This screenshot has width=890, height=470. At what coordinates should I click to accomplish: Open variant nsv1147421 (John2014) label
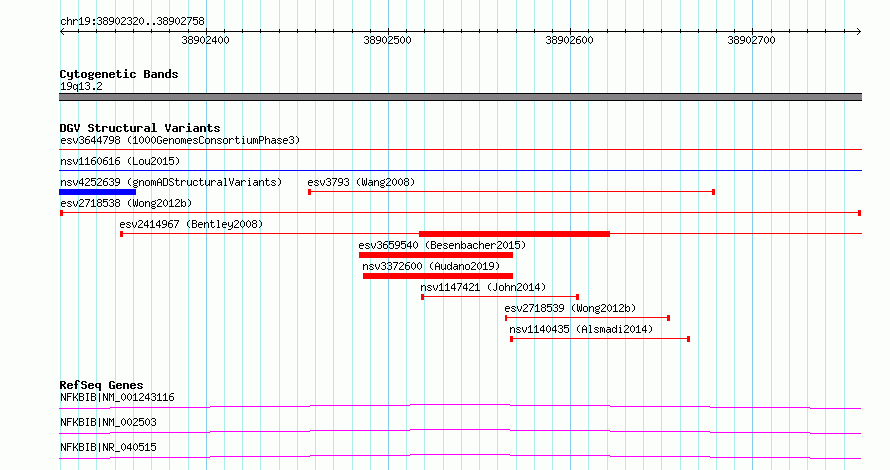coord(483,287)
